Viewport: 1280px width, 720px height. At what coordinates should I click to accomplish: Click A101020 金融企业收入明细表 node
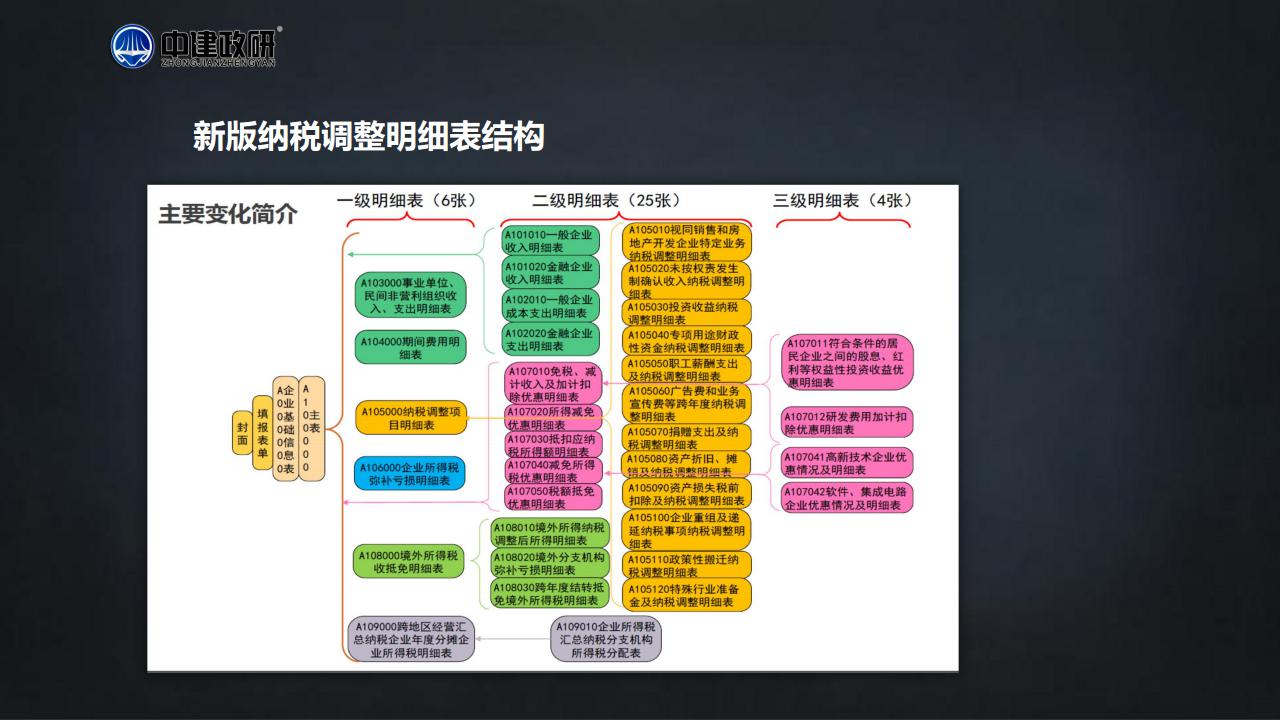click(550, 273)
